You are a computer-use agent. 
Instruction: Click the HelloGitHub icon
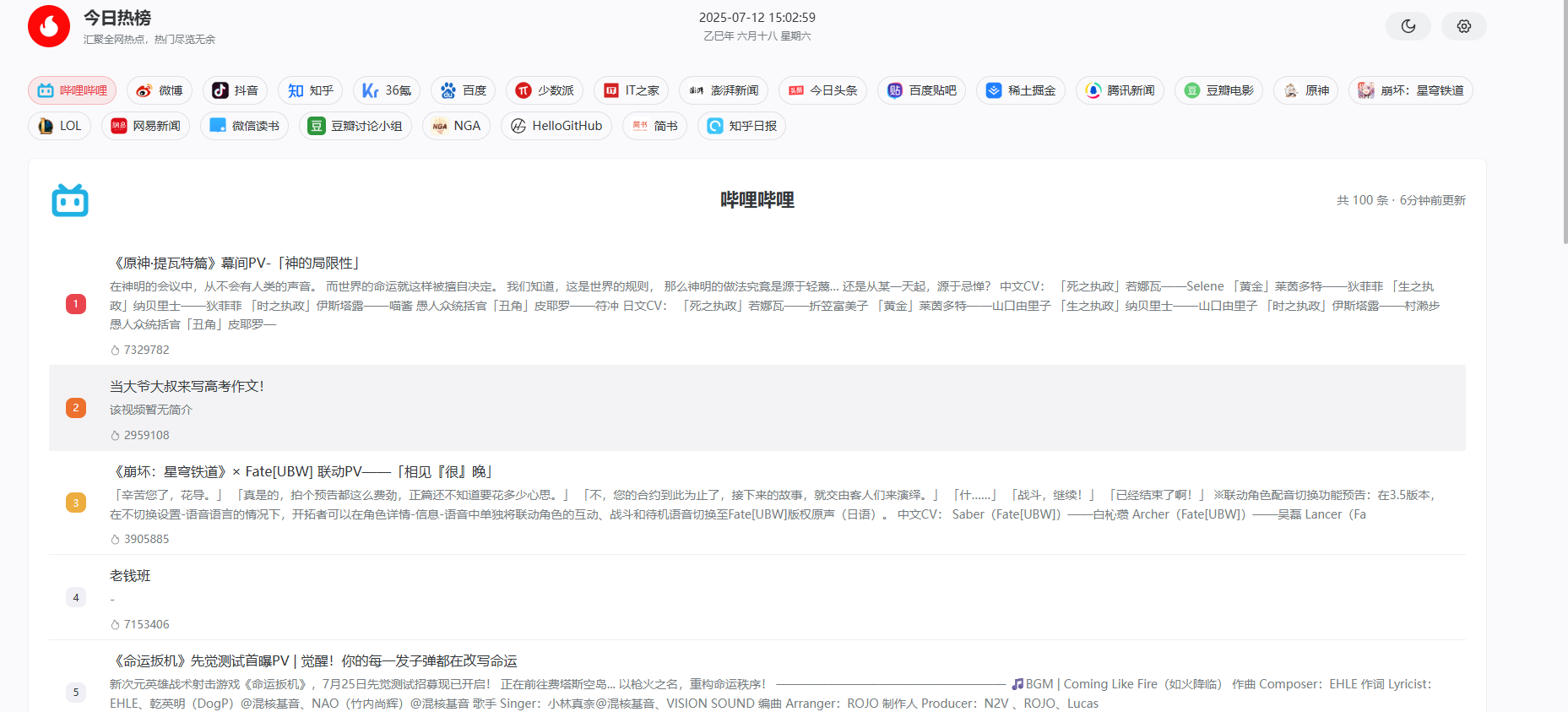[x=518, y=126]
